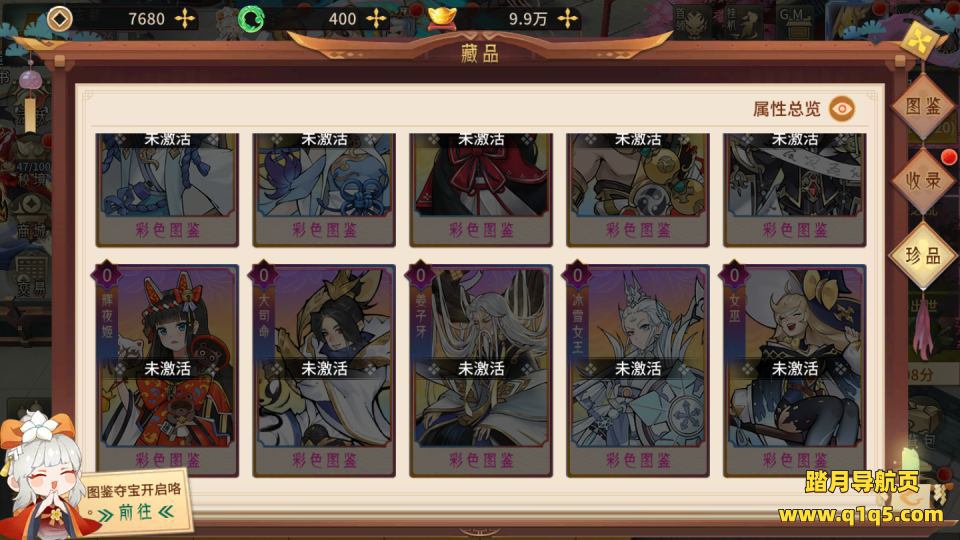Viewport: 960px width, 540px height.
Task: Click the level 0 badge on 辉夜姬
Action: click(x=107, y=276)
